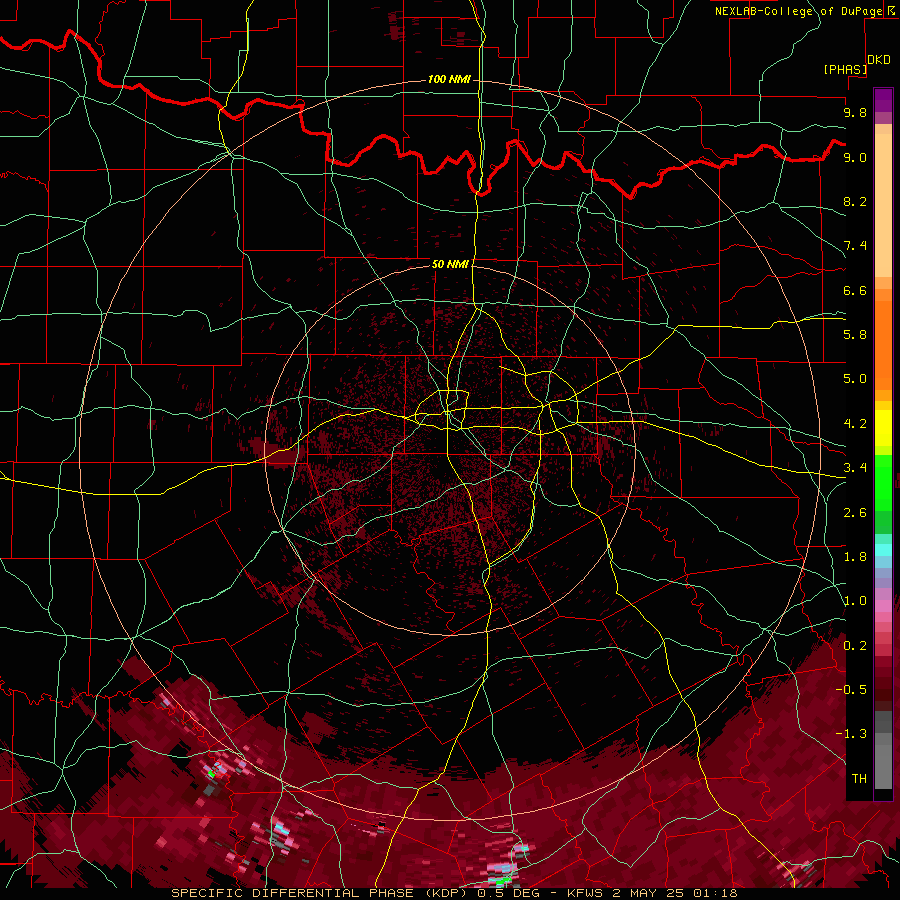The width and height of the screenshot is (900, 900).
Task: Click the 100 NMI range ring label
Action: 449,79
